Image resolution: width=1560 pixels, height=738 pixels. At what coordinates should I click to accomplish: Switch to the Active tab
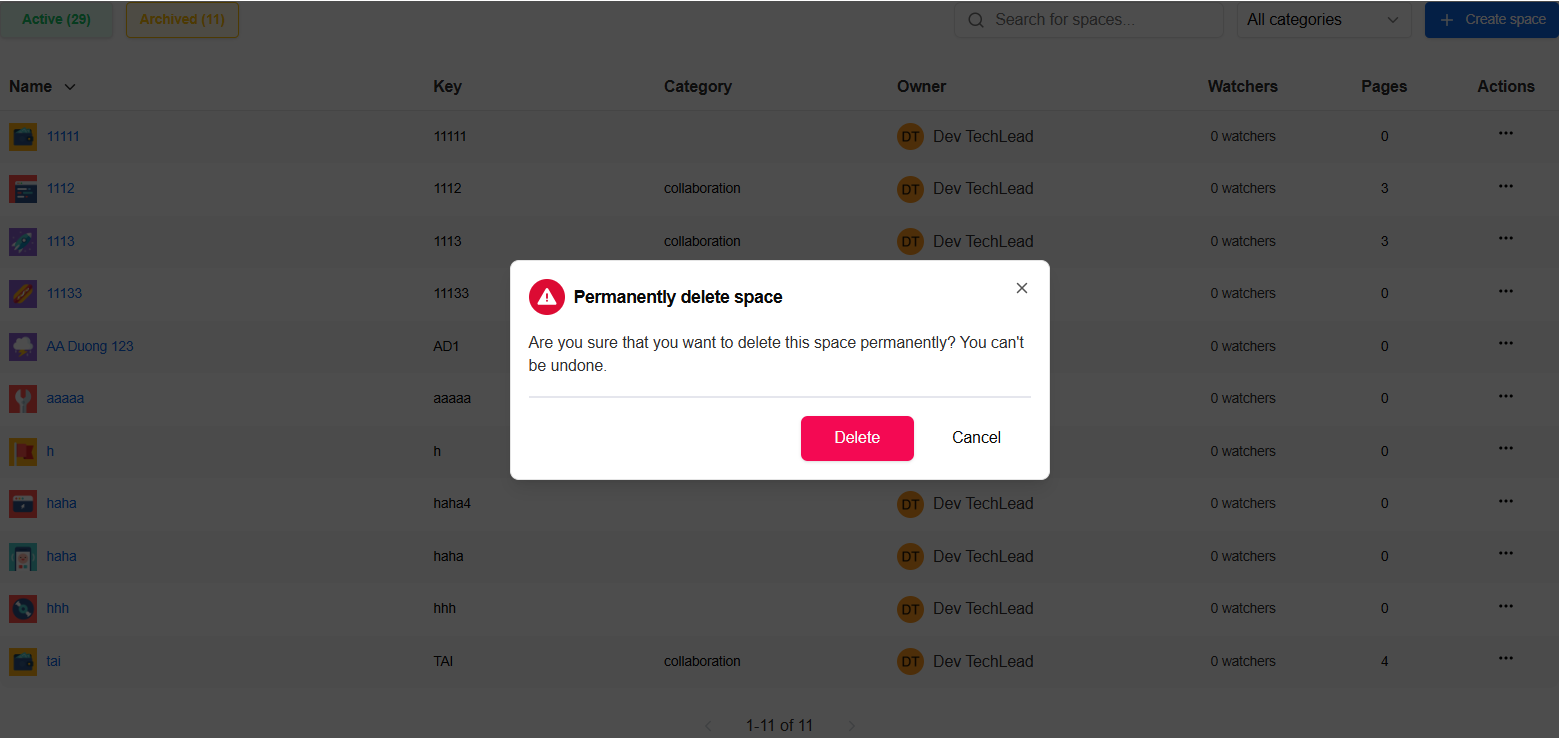pos(57,19)
